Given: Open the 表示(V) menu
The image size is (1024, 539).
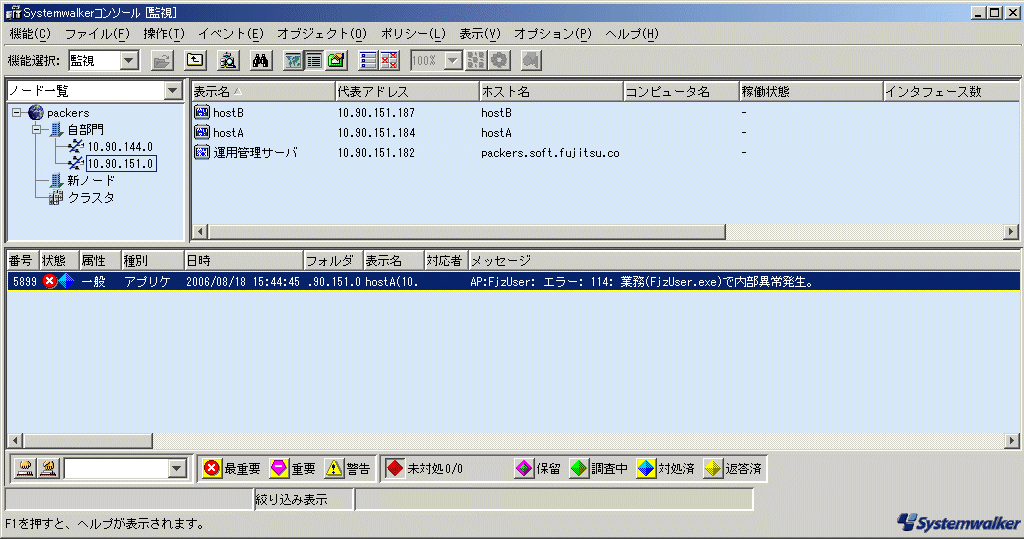Looking at the screenshot, I should point(479,33).
